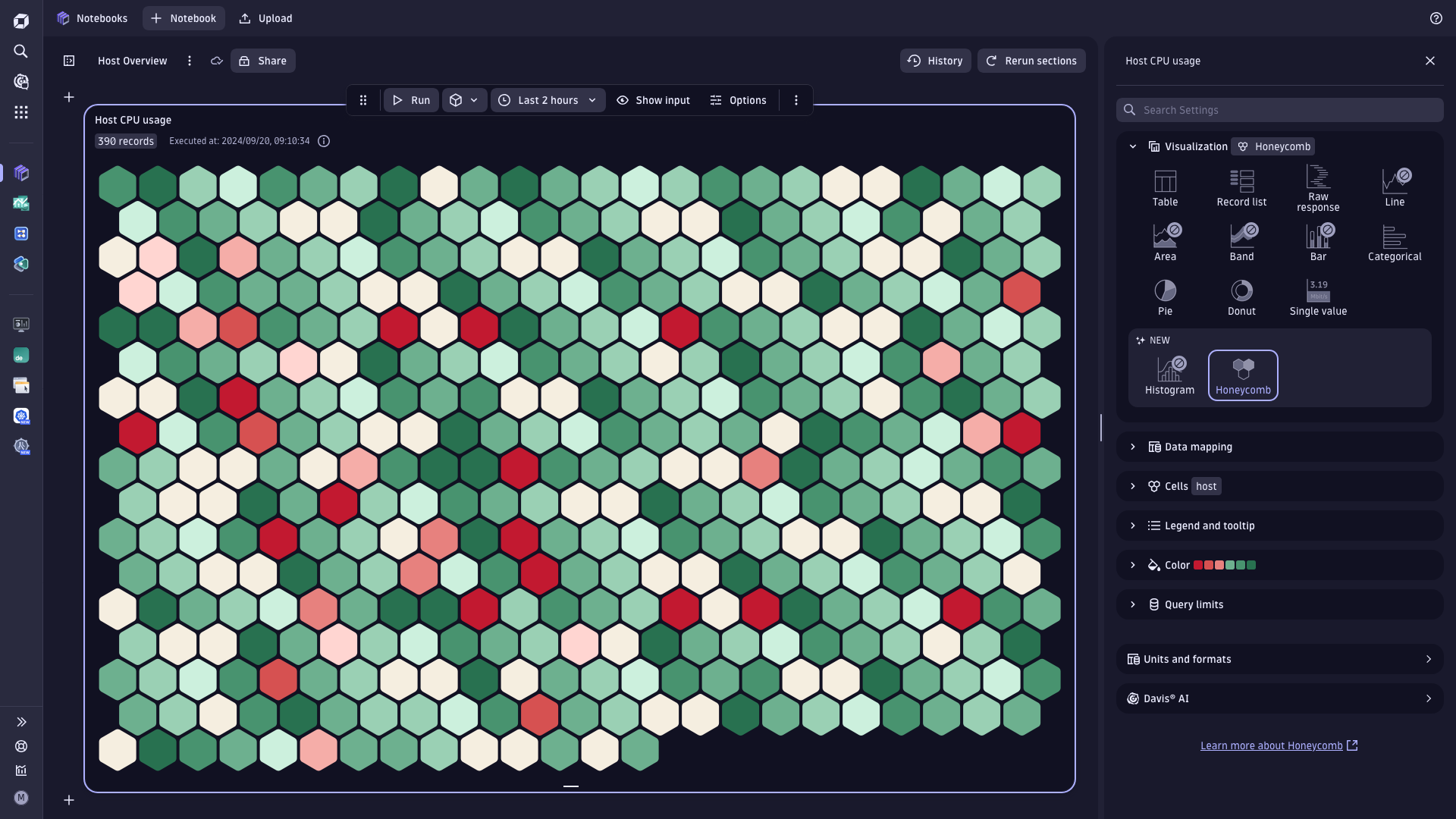Choose the Bar chart visualization
Screen dimensions: 1456x819
click(1319, 241)
